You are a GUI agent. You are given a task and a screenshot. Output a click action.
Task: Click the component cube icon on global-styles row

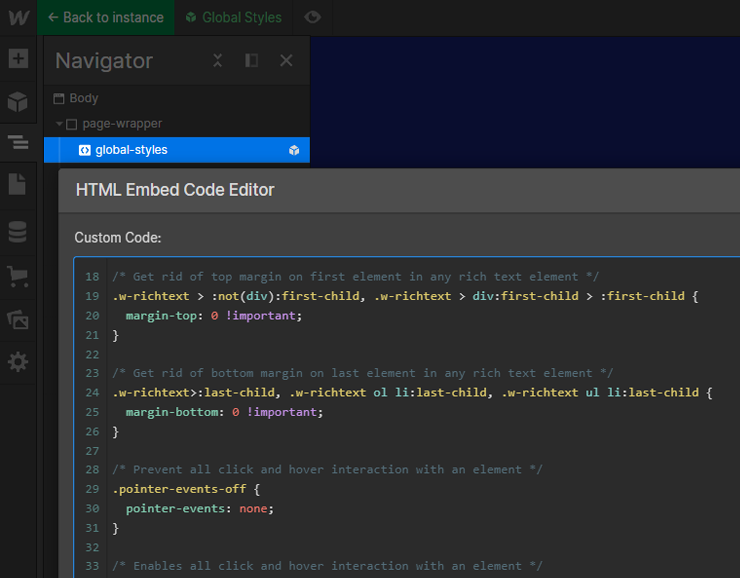point(294,150)
